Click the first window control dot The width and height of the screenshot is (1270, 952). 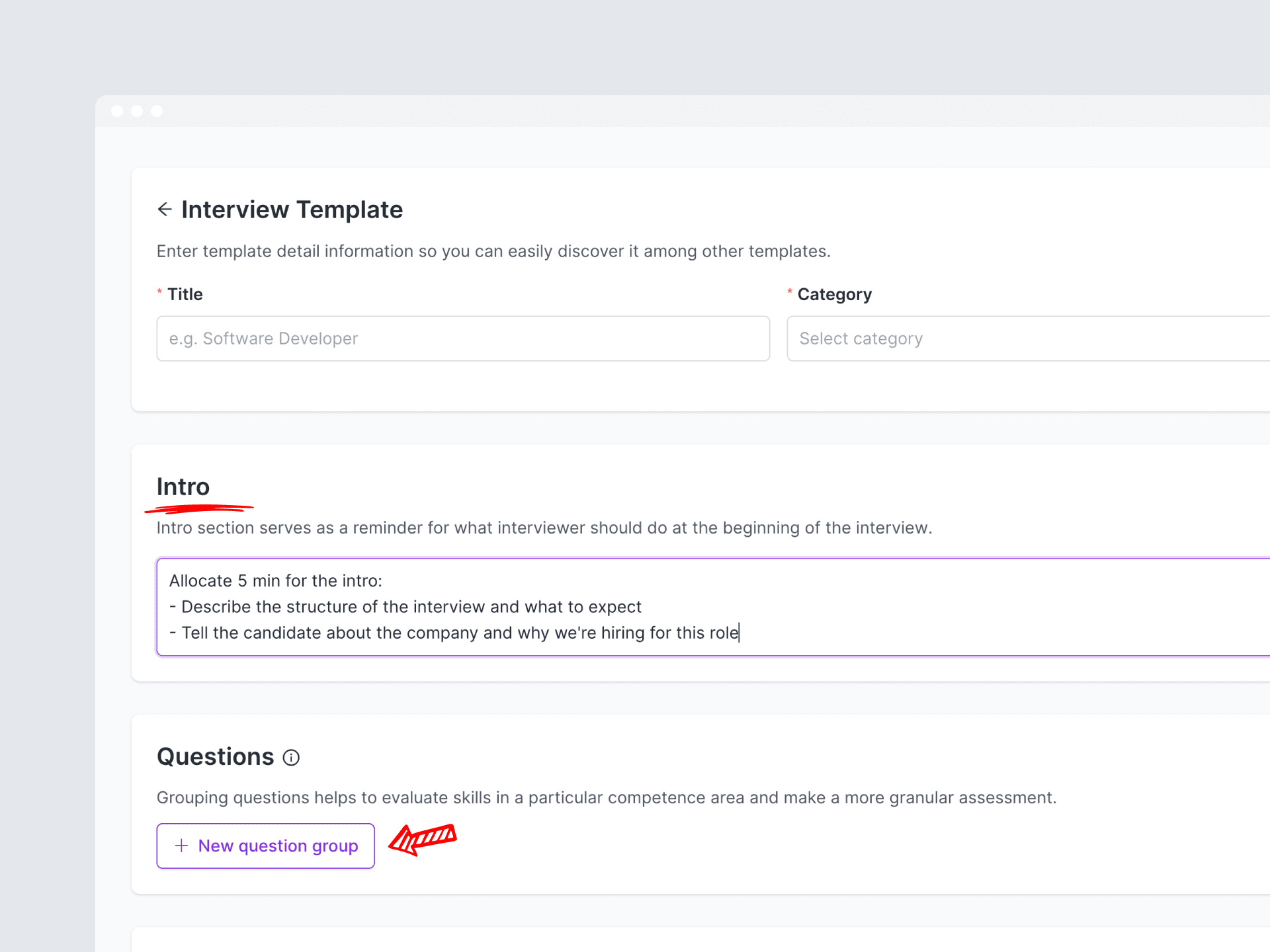pos(117,111)
